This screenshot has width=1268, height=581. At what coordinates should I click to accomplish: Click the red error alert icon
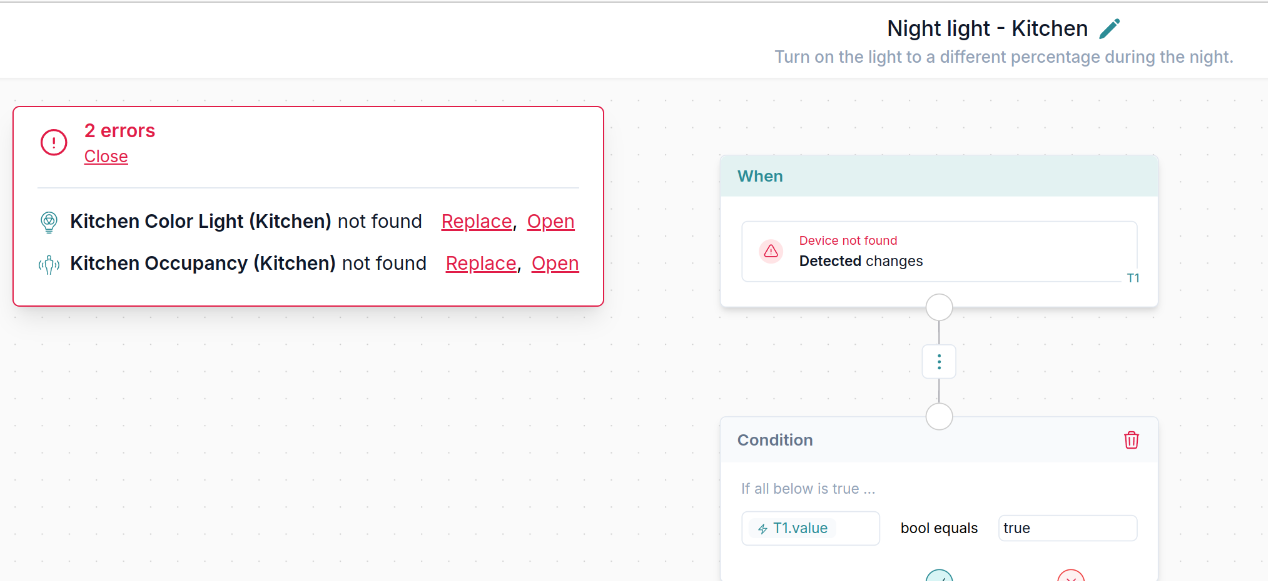[54, 143]
